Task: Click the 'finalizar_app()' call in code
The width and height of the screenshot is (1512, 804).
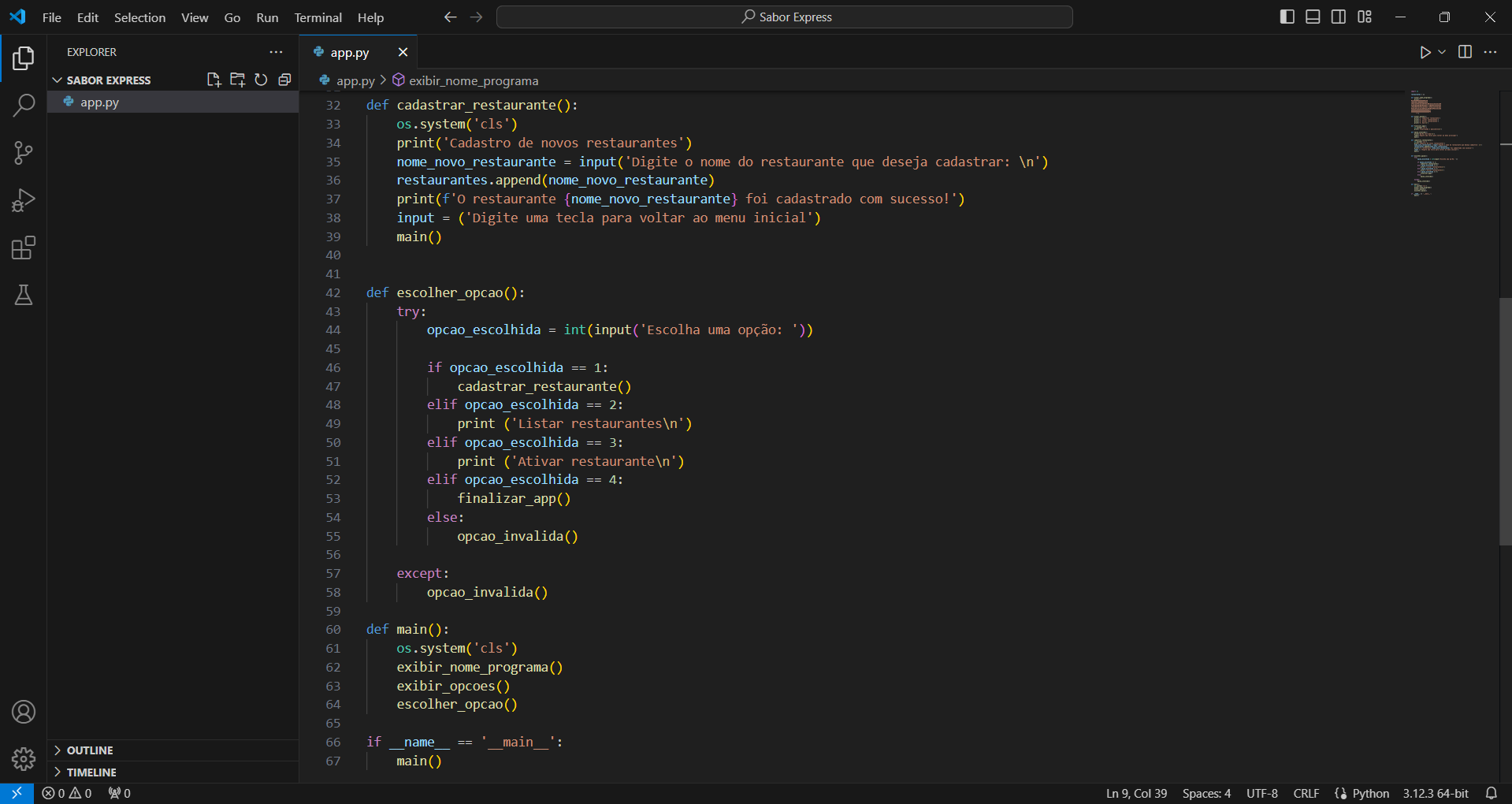Action: click(x=514, y=498)
